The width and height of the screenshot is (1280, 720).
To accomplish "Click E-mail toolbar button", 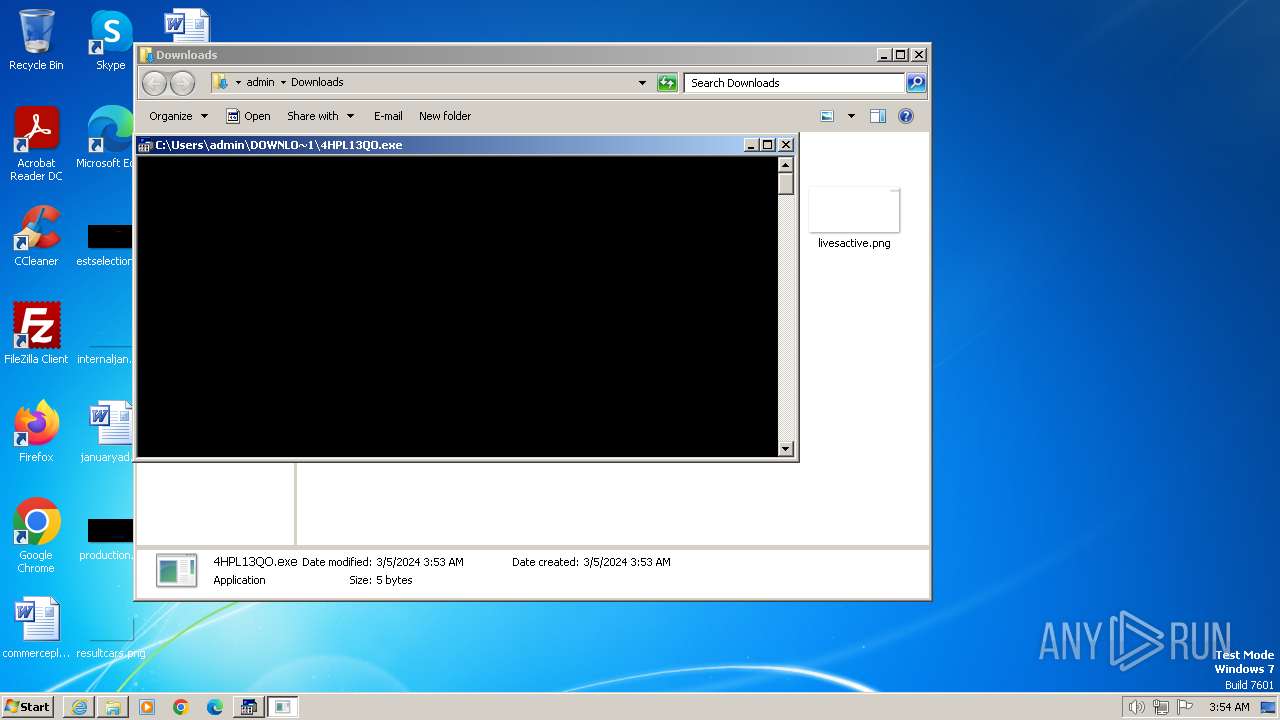I will 388,116.
